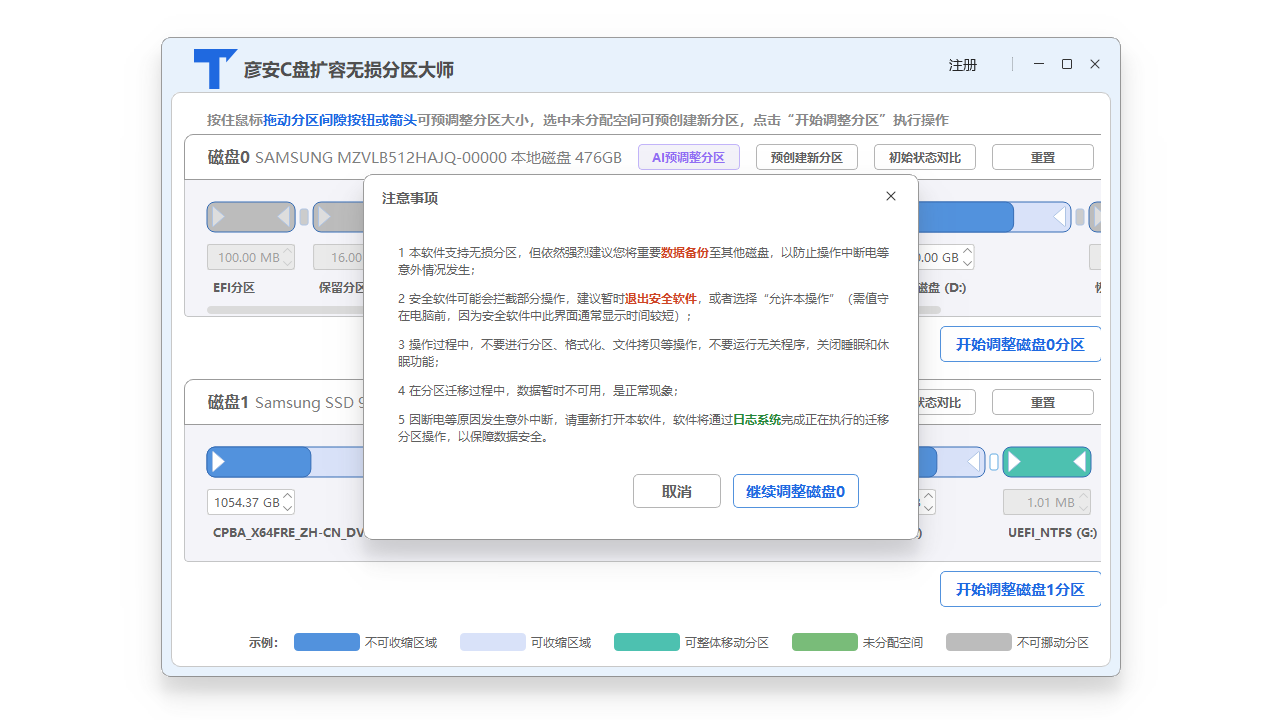Image resolution: width=1280 pixels, height=720 pixels.
Task: Decrease the 1054.37 GB value with the down arrow
Action: tap(288, 508)
